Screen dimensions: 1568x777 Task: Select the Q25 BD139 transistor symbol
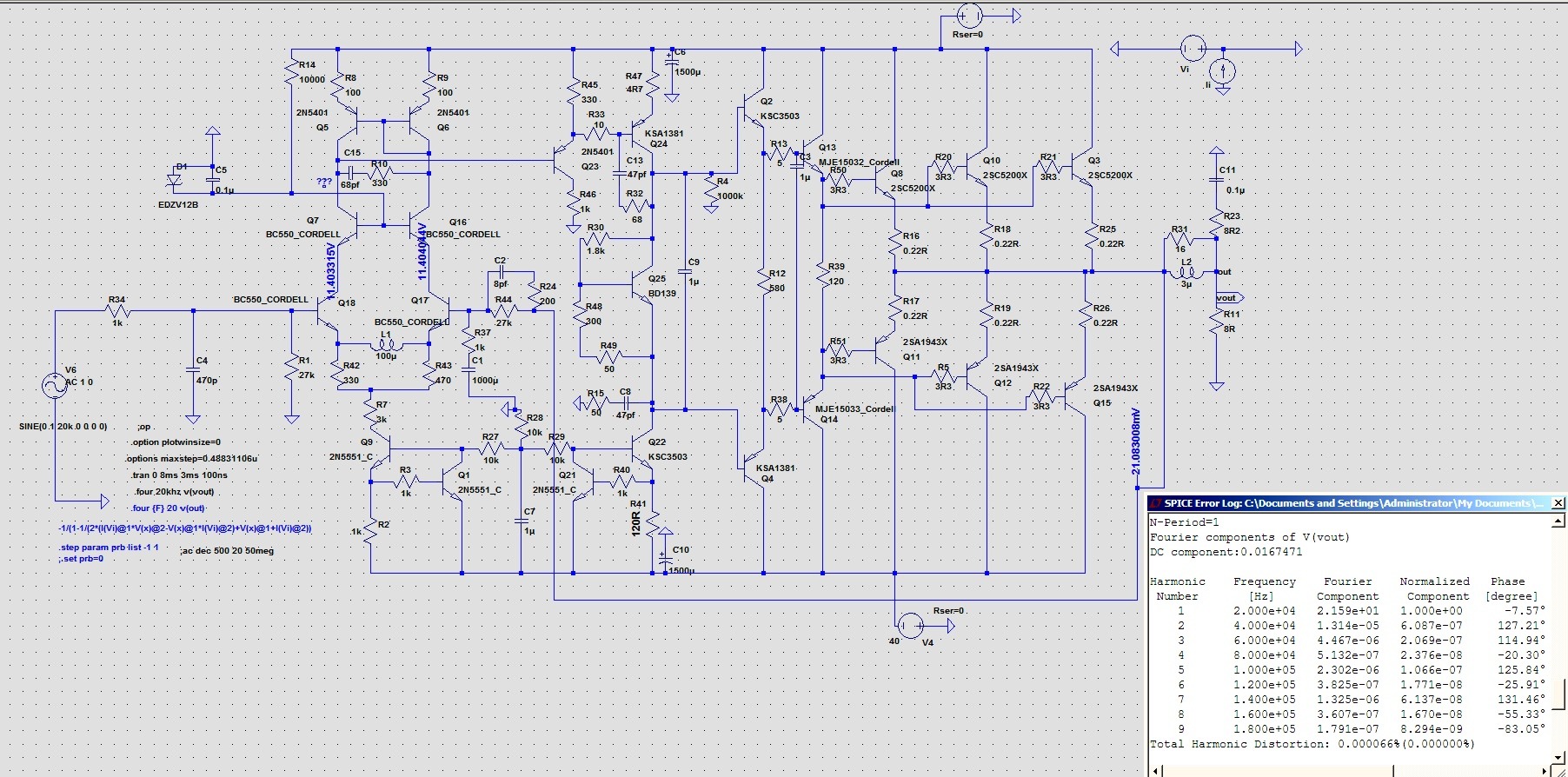coord(641,285)
